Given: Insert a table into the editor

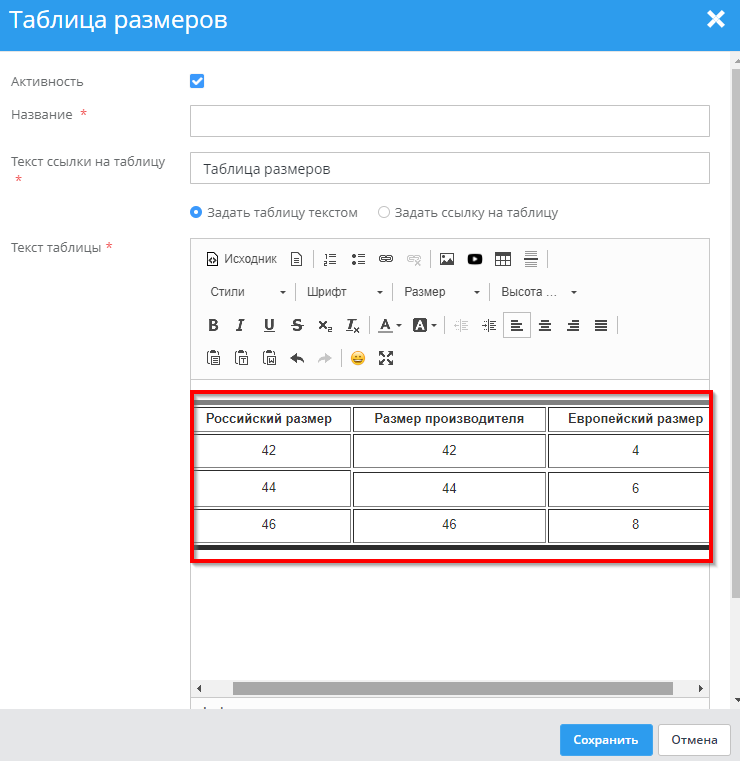Looking at the screenshot, I should click(503, 259).
